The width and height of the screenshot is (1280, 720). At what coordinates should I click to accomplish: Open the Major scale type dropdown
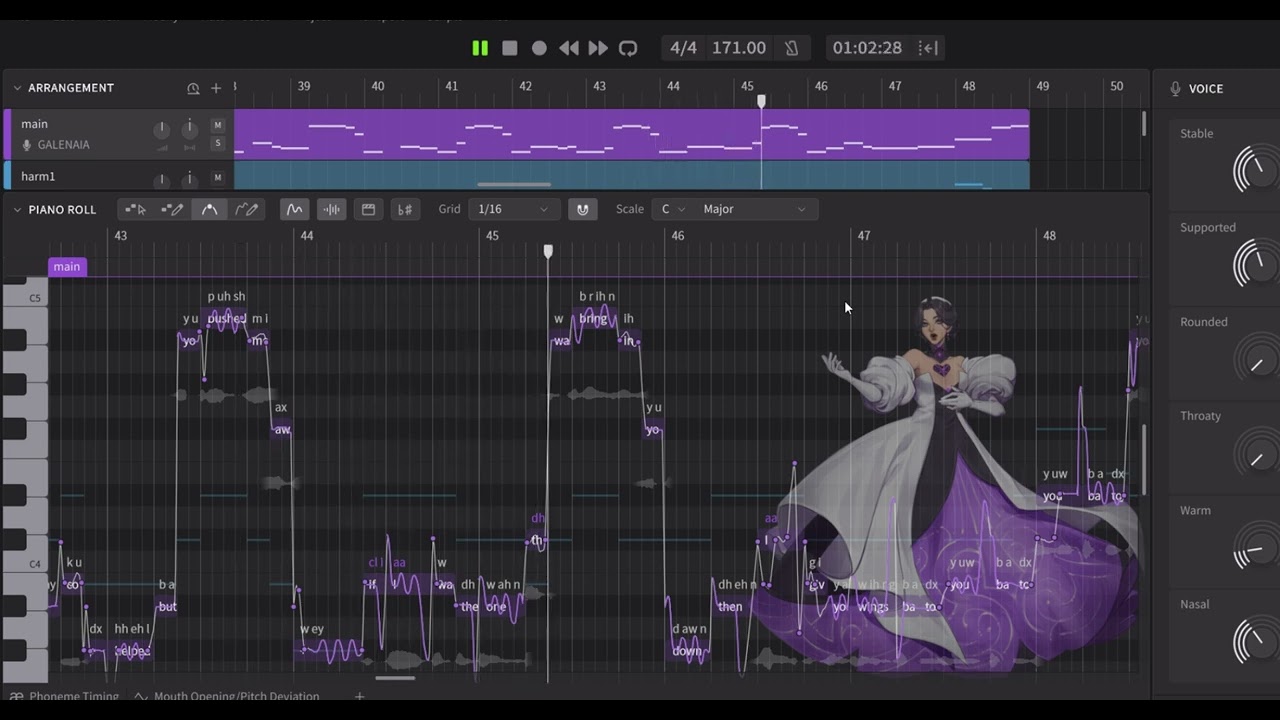coord(754,209)
